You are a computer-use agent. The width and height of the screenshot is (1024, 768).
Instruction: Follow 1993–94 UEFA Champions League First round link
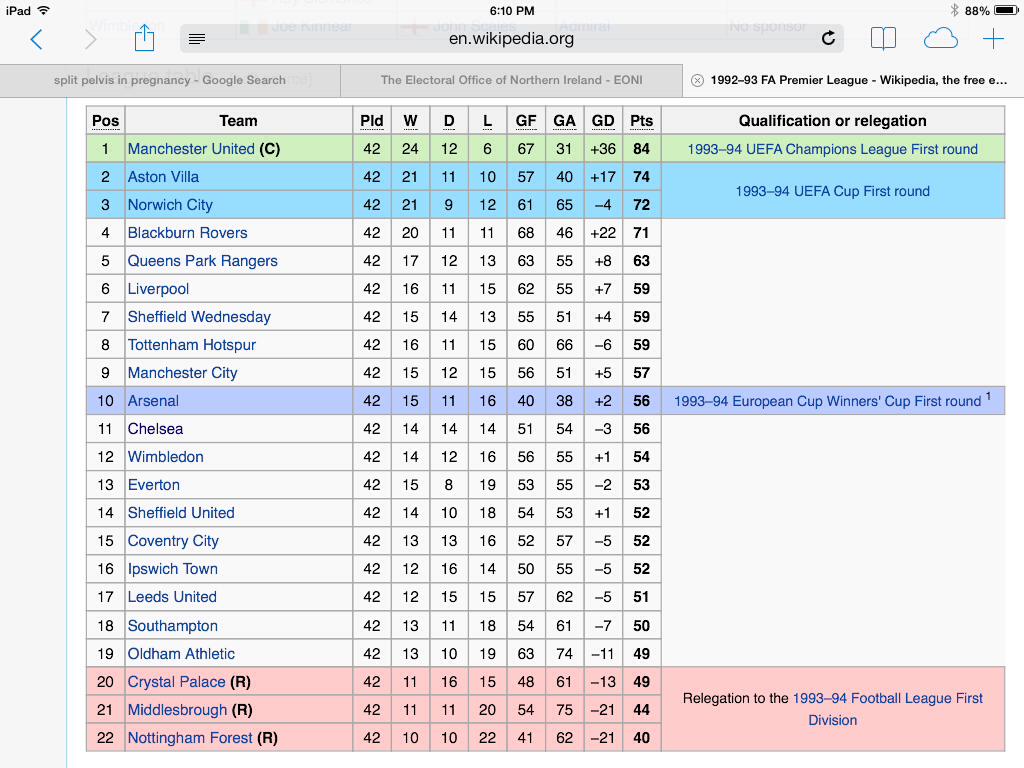point(833,150)
